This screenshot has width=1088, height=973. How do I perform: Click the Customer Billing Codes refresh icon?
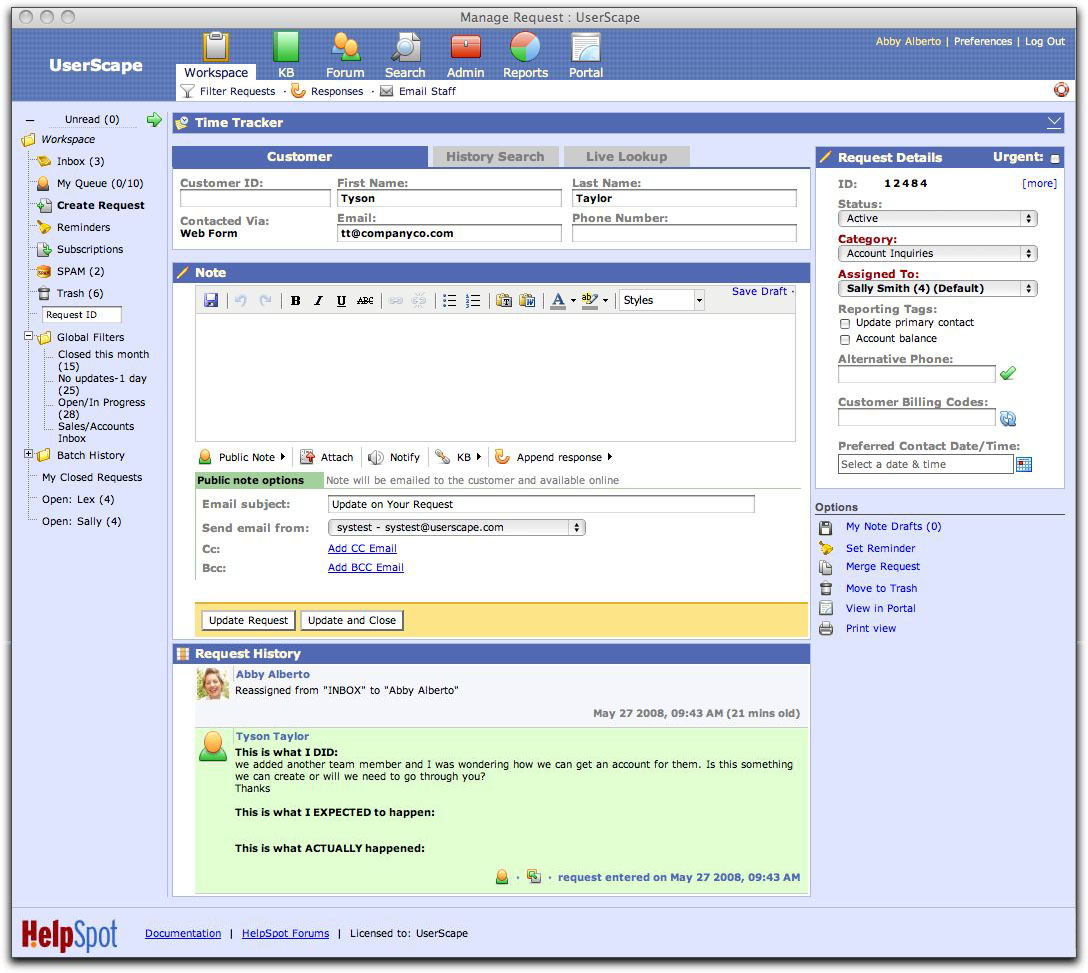tap(1008, 419)
